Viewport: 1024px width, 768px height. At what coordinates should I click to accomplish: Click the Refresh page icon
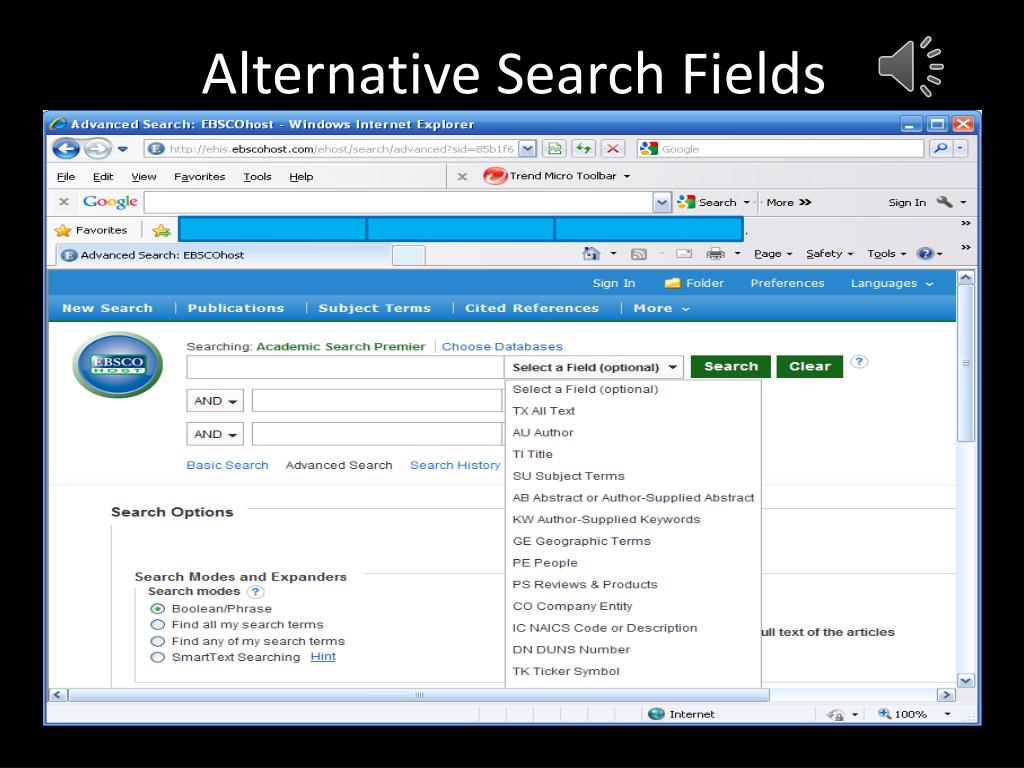(x=583, y=149)
